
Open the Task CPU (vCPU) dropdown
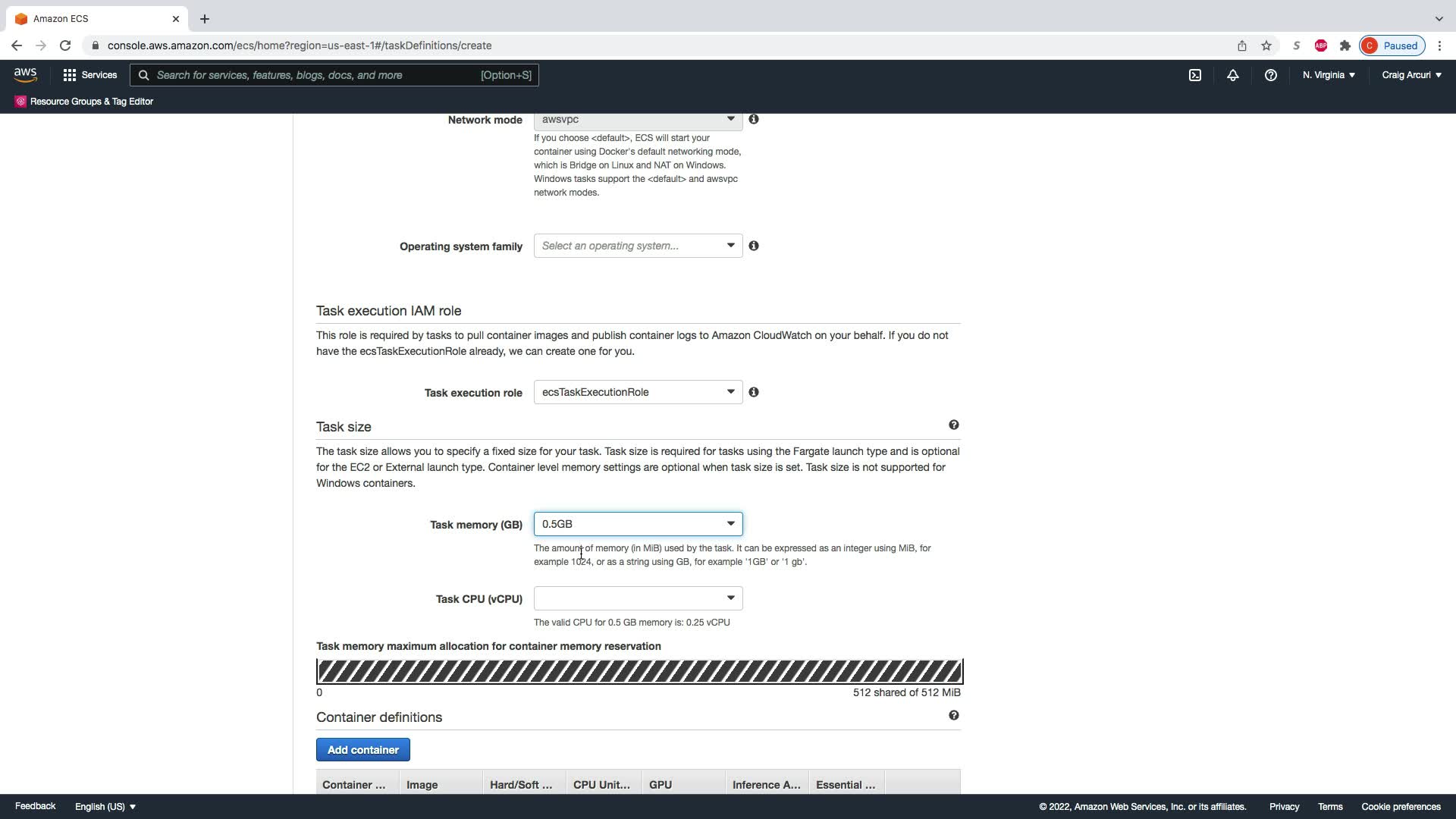(638, 598)
